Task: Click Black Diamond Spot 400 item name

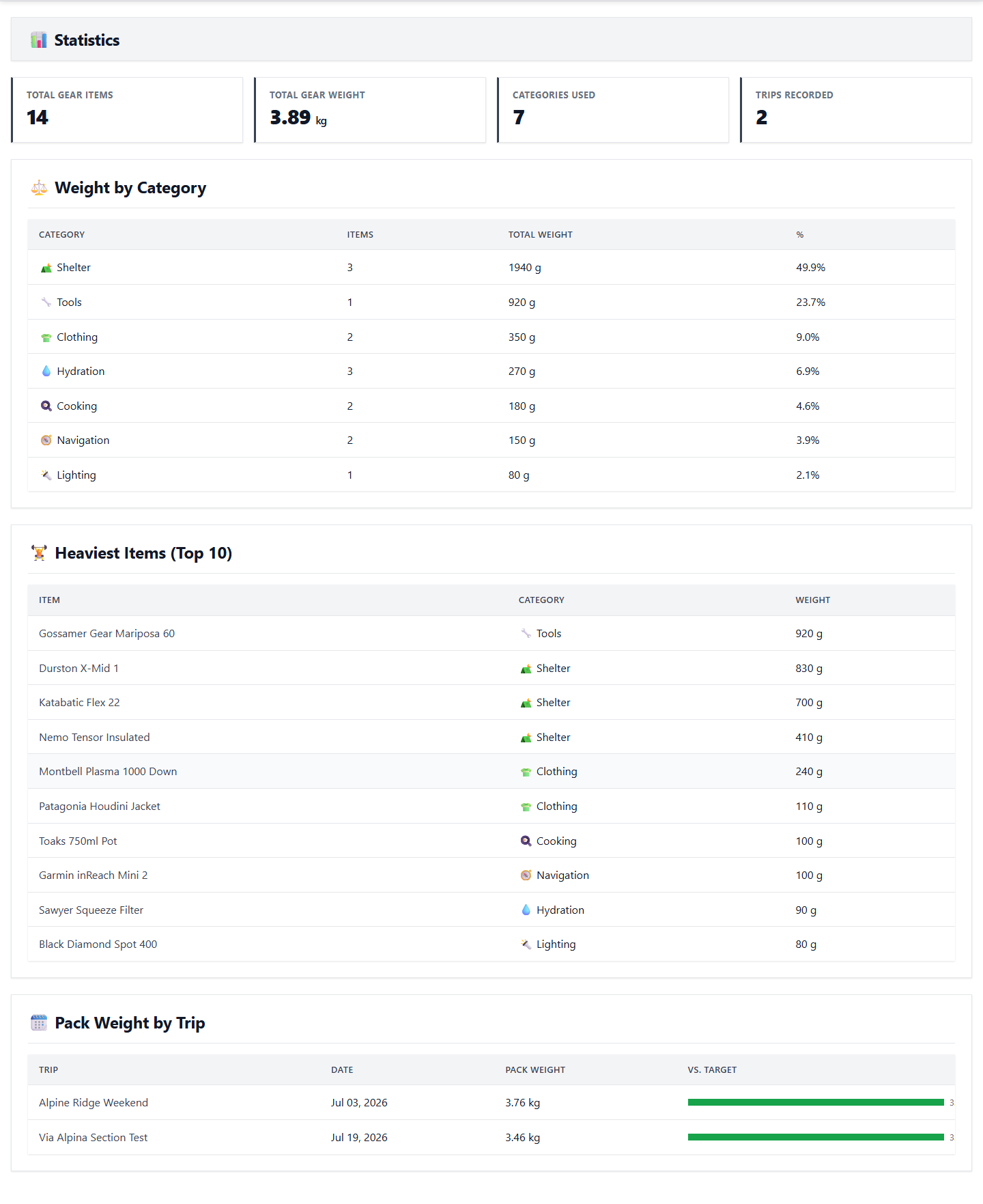Action: (98, 944)
